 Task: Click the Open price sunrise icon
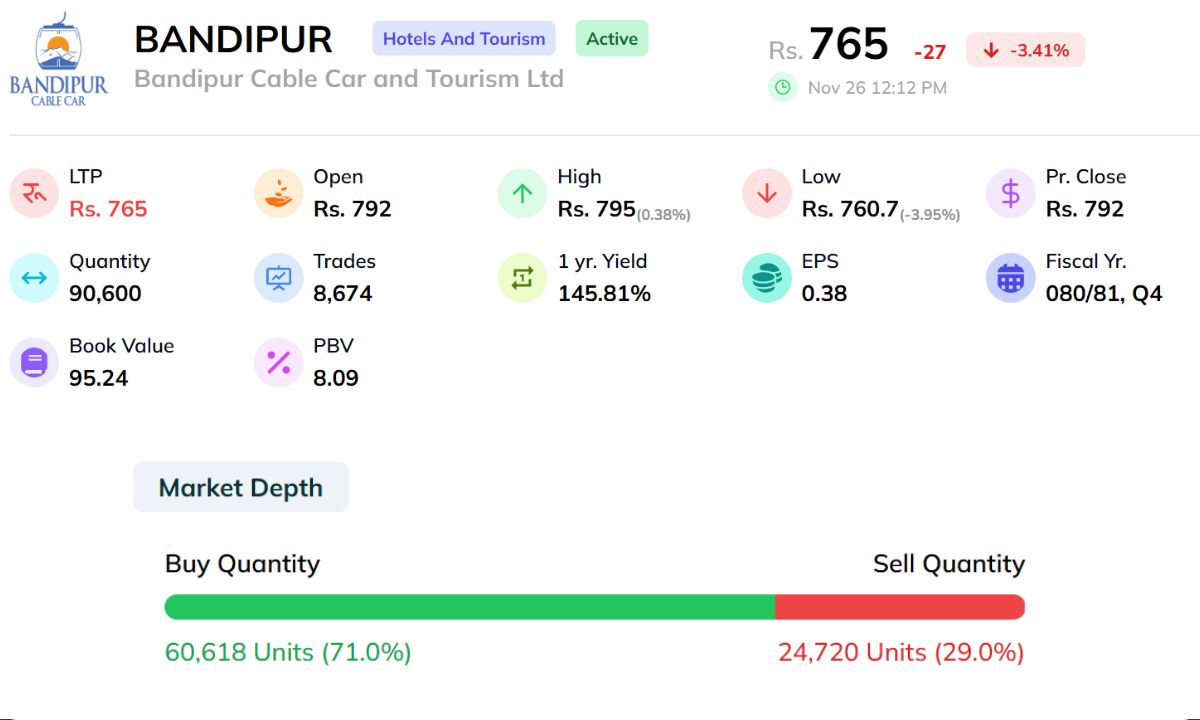click(x=278, y=193)
